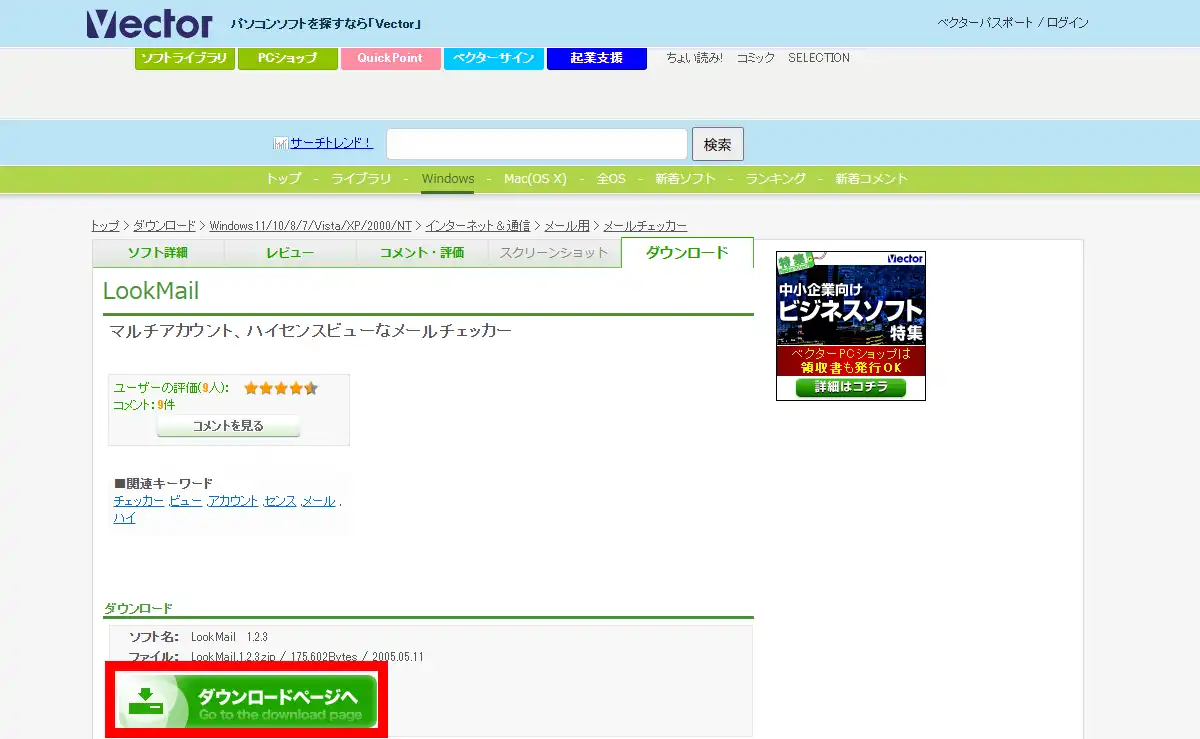Click the メールチェッカー breadcrumb link
Screen dimensions: 1200x739
tap(645, 226)
